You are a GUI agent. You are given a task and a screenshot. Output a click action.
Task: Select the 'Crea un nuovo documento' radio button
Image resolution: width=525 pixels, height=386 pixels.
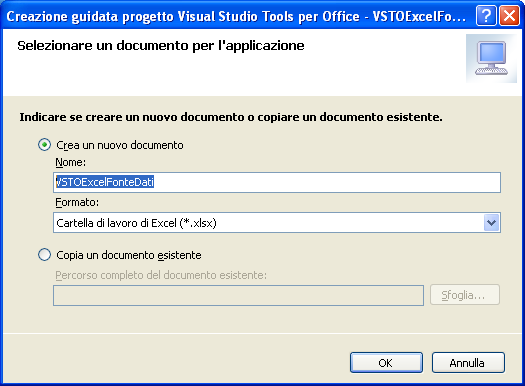[x=44, y=145]
